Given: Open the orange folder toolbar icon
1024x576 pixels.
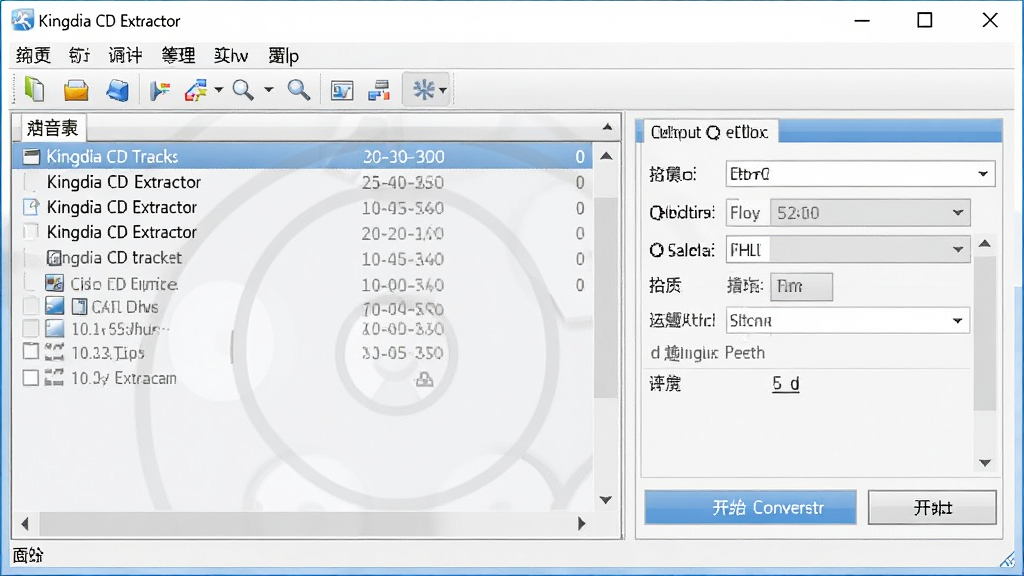Looking at the screenshot, I should [x=76, y=90].
